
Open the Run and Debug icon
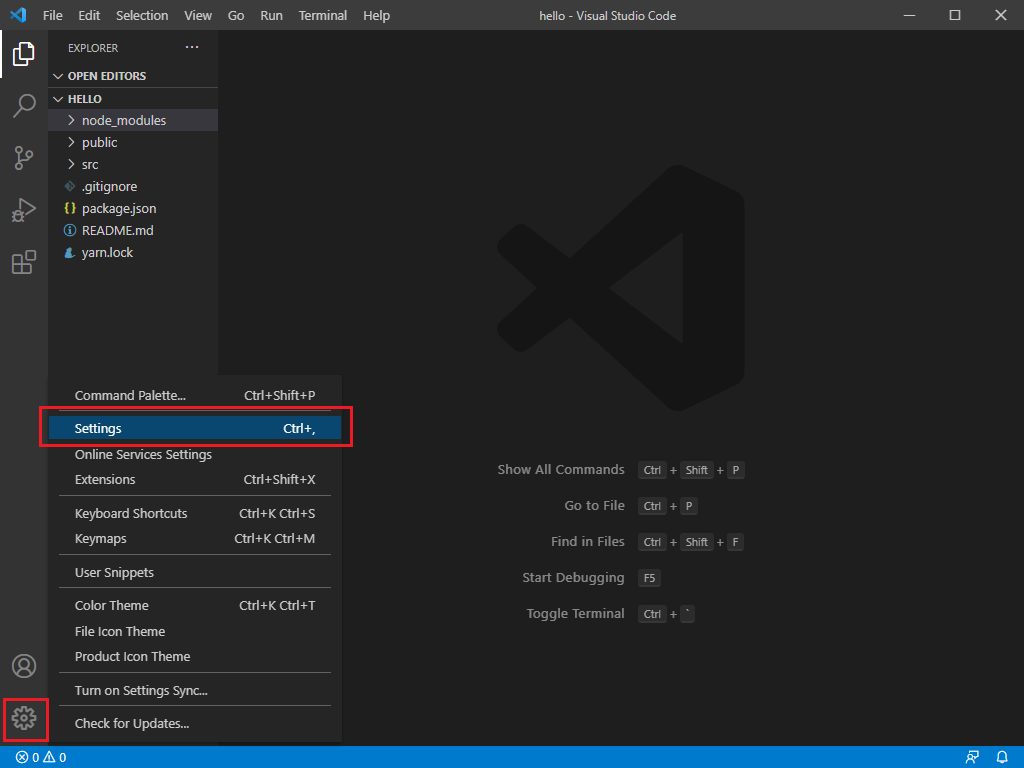pyautogui.click(x=24, y=210)
